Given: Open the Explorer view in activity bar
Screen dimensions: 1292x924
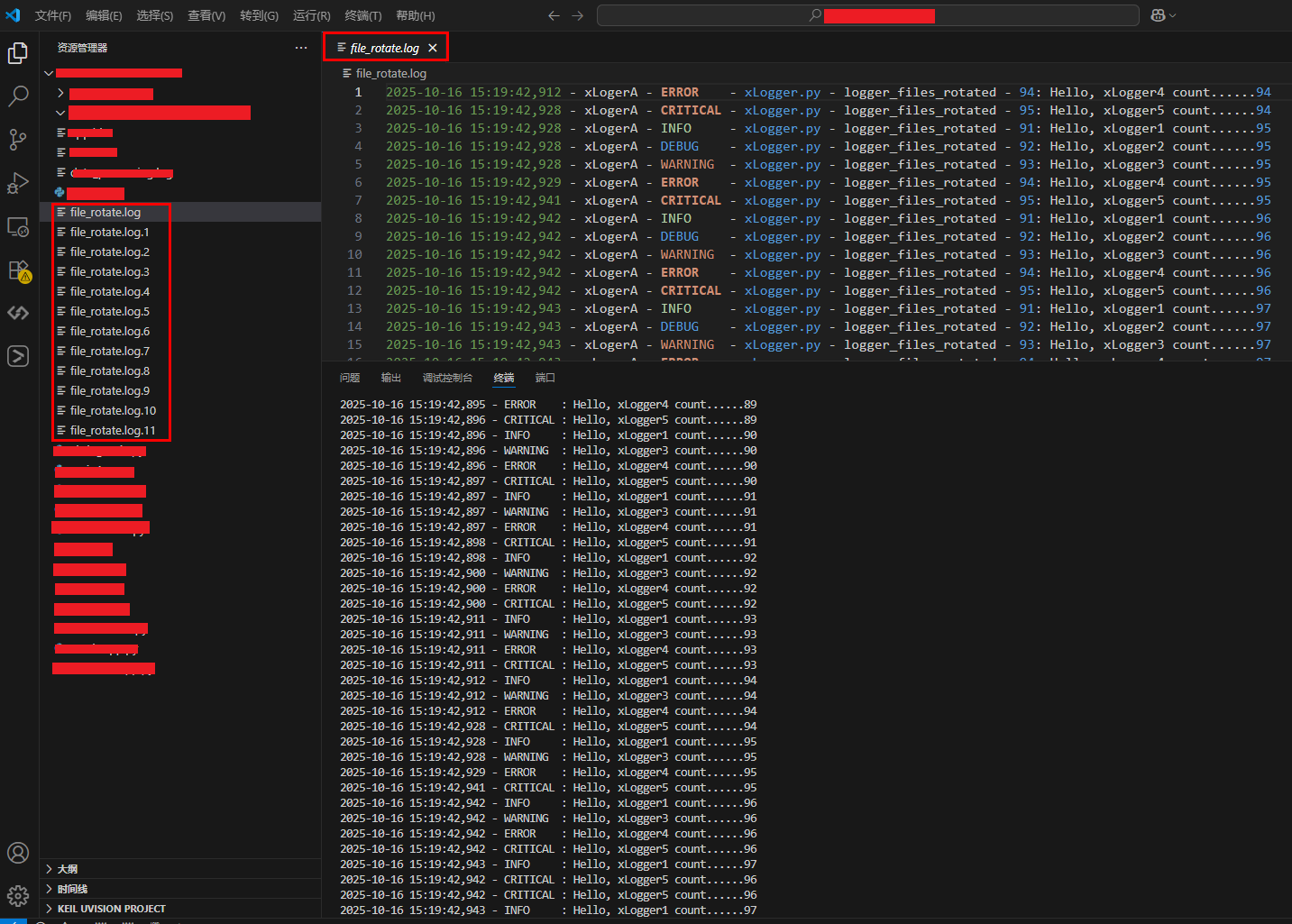Looking at the screenshot, I should tap(18, 53).
